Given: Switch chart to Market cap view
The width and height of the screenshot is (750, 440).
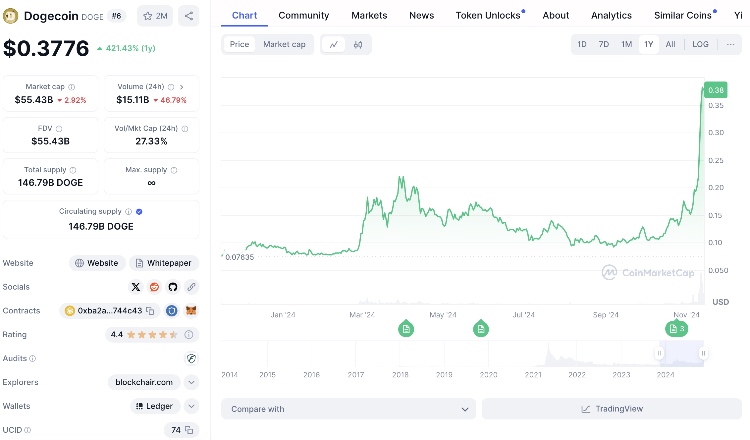Looking at the screenshot, I should (x=284, y=44).
